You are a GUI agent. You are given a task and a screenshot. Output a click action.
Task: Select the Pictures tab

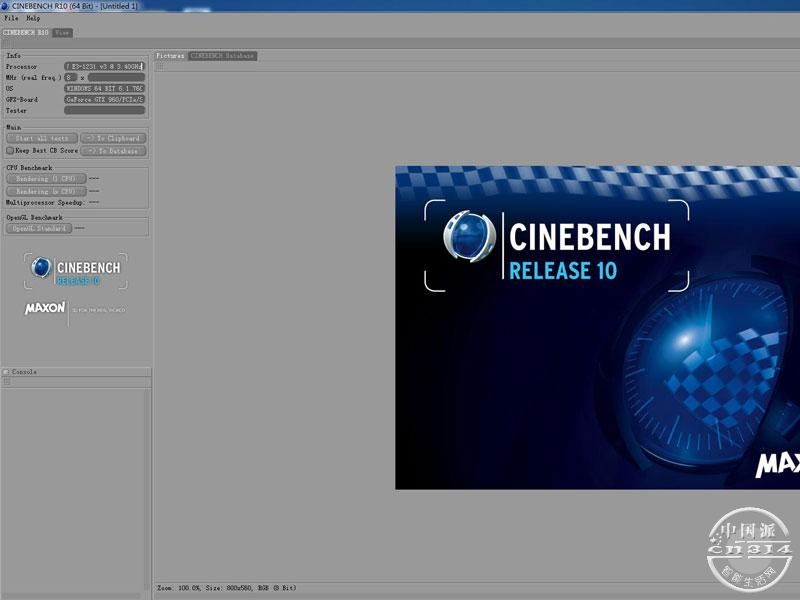click(170, 56)
